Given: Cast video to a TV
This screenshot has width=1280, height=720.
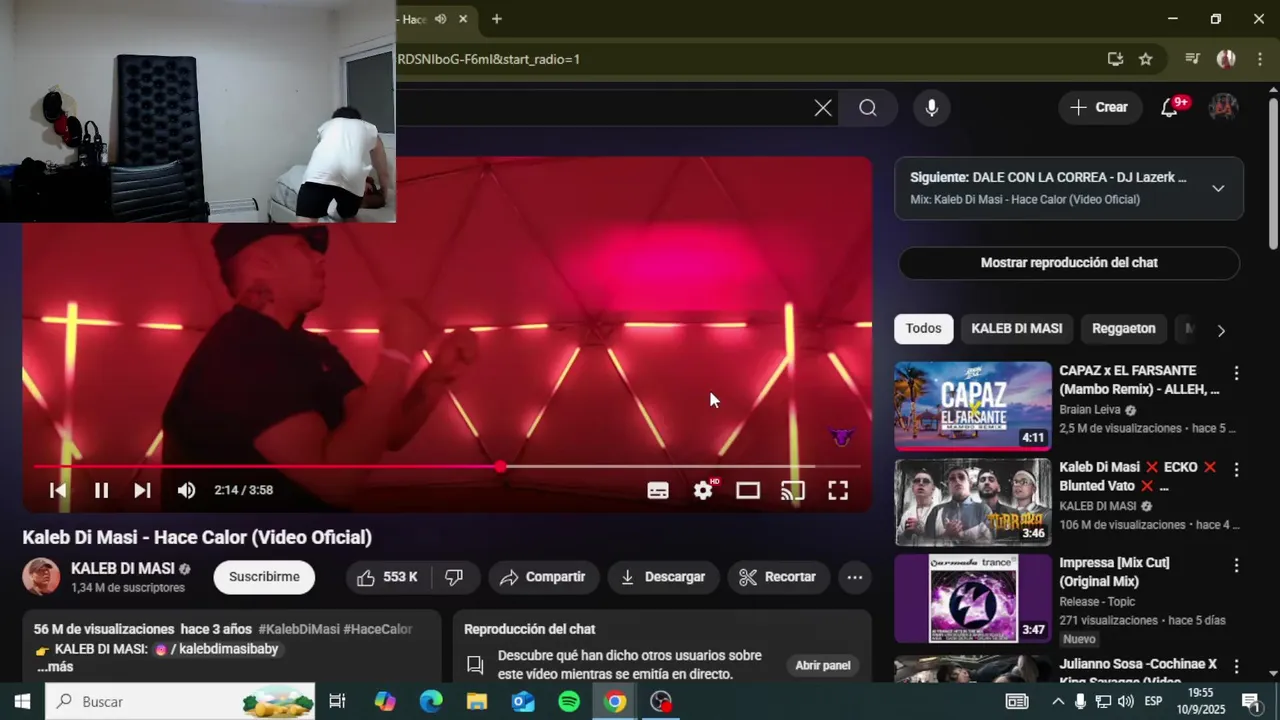Looking at the screenshot, I should point(792,490).
